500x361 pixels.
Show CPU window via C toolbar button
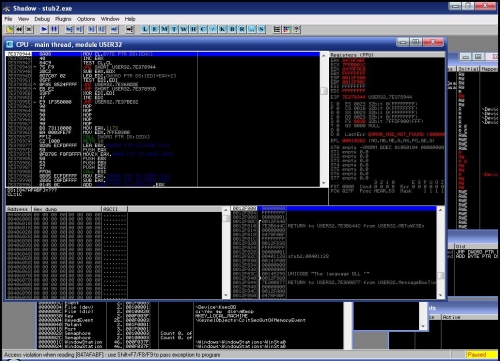[x=203, y=29]
